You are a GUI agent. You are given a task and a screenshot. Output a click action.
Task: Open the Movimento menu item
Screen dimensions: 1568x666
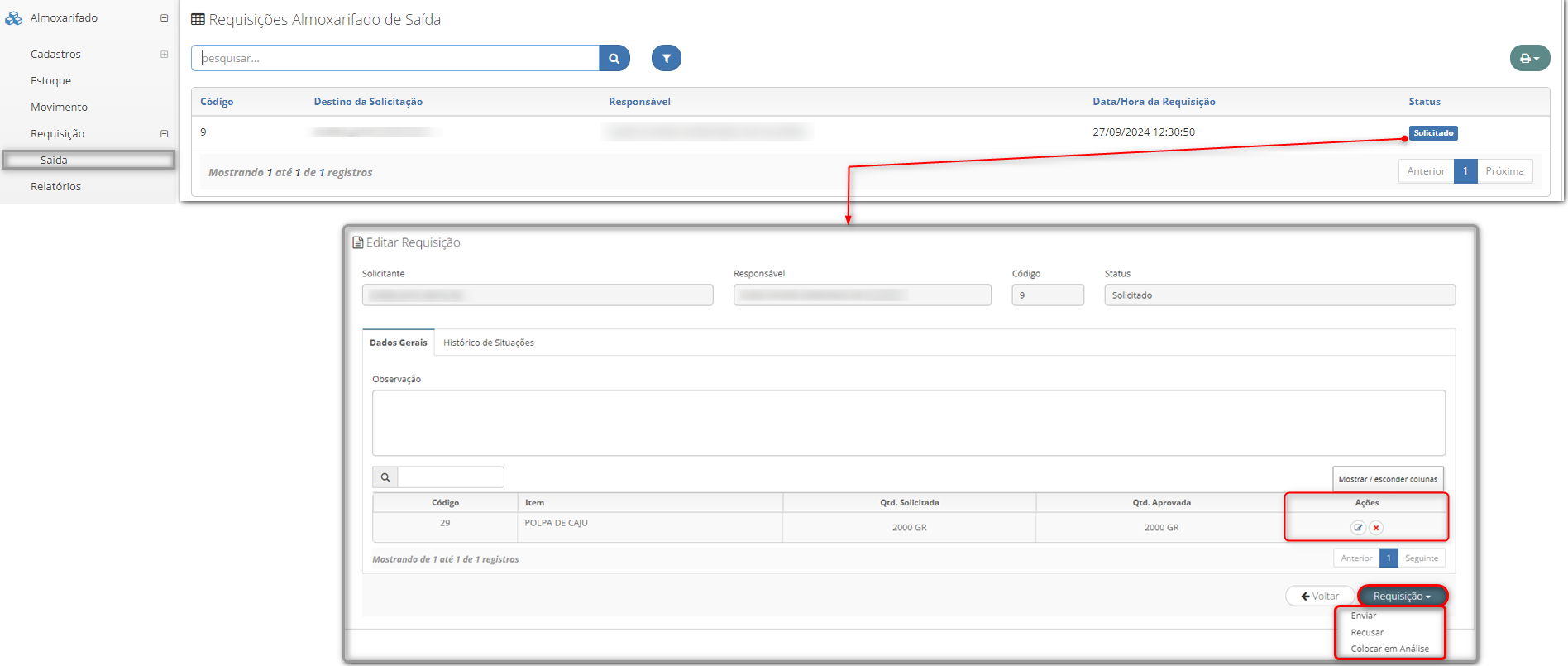(x=59, y=107)
